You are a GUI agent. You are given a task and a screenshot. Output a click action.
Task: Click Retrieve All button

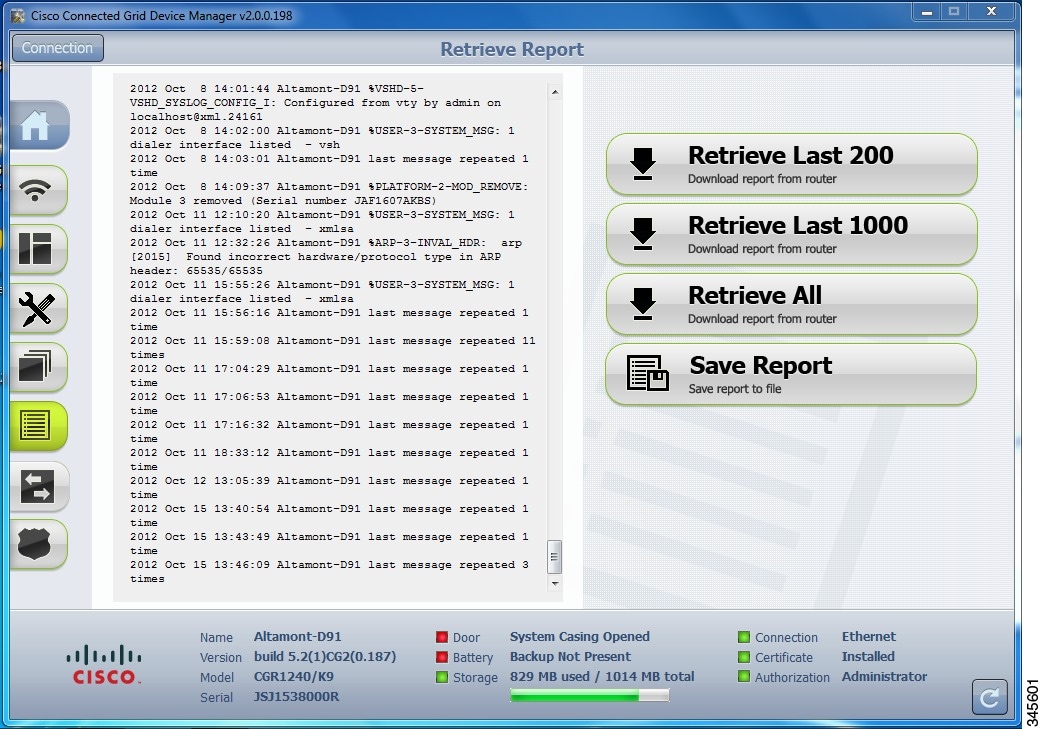click(x=791, y=304)
